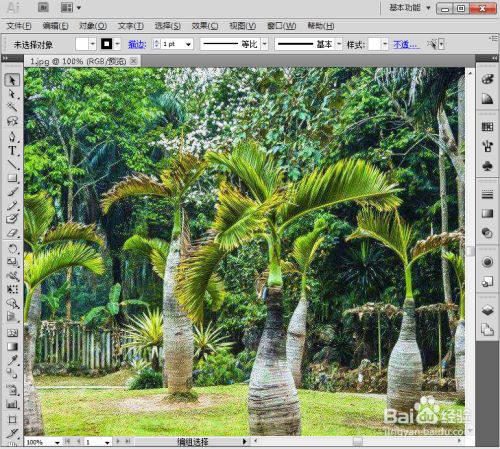Viewport: 500px width, 449px height.
Task: Open the Graphic Styles panel icon
Action: coord(487,282)
